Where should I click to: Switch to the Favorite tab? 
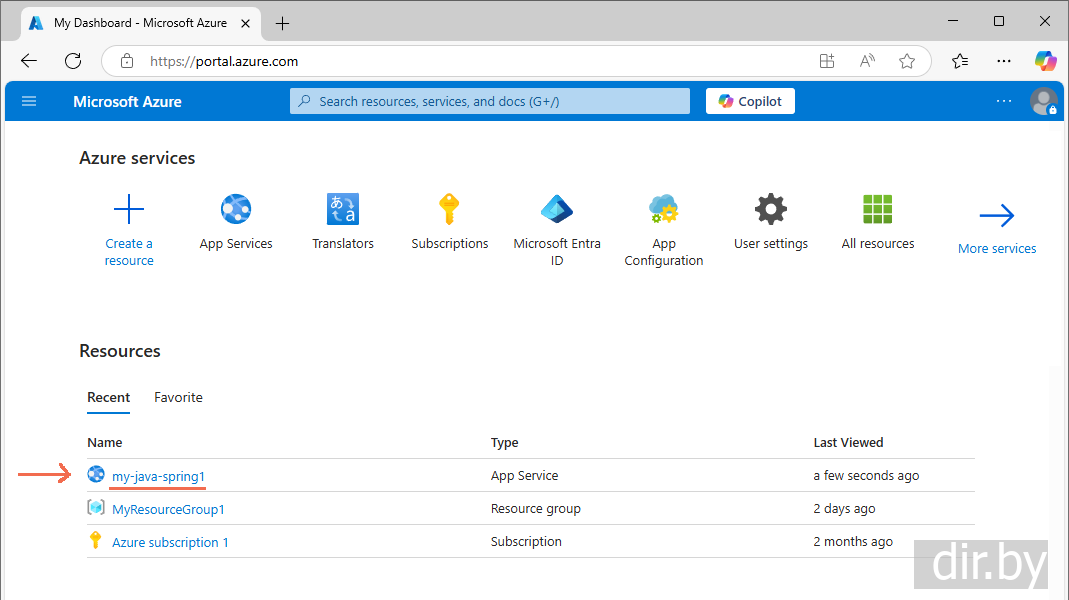click(178, 397)
